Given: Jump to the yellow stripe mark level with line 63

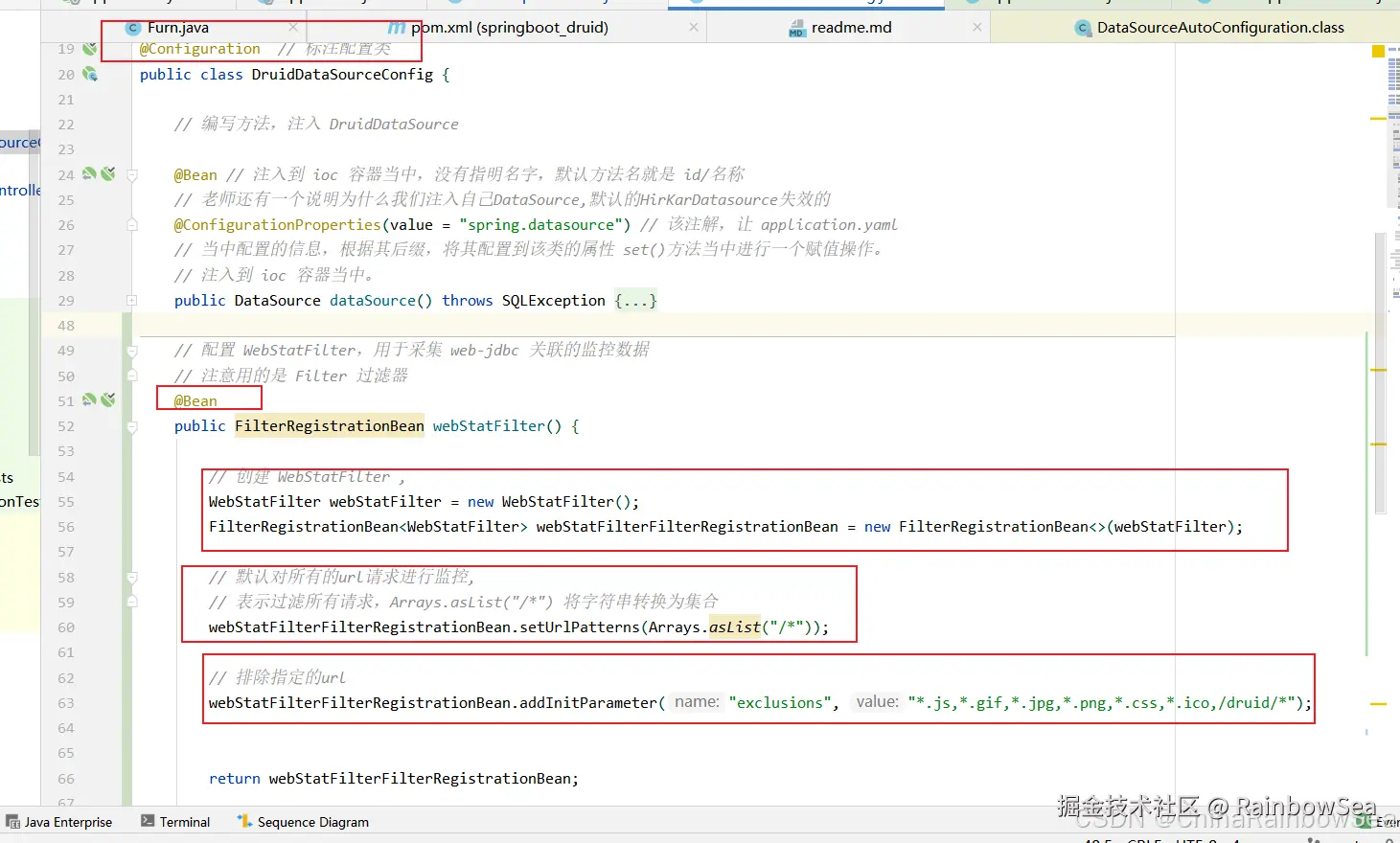Looking at the screenshot, I should pos(1378,704).
